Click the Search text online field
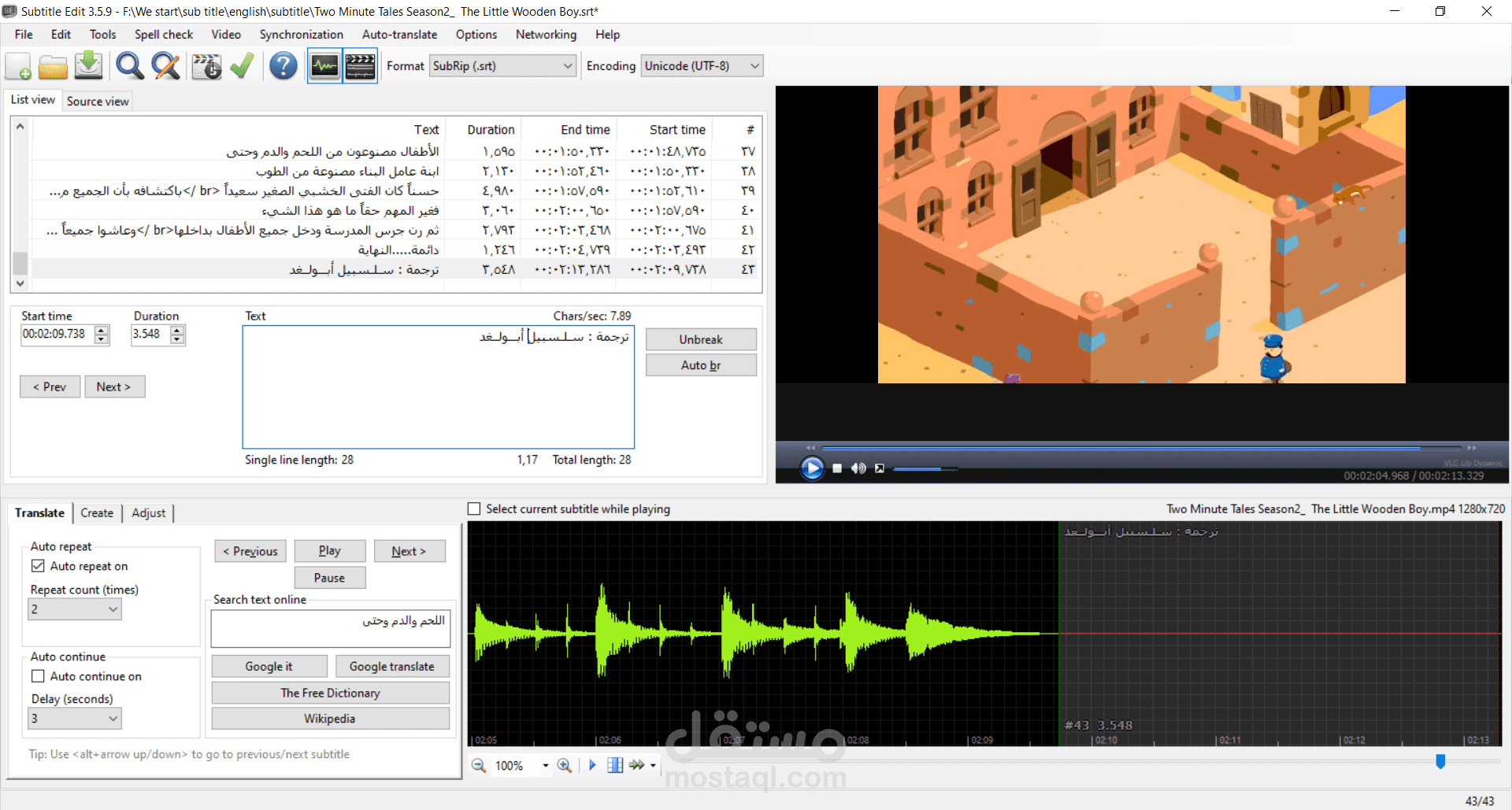Screen dimensions: 1512x810 331,629
